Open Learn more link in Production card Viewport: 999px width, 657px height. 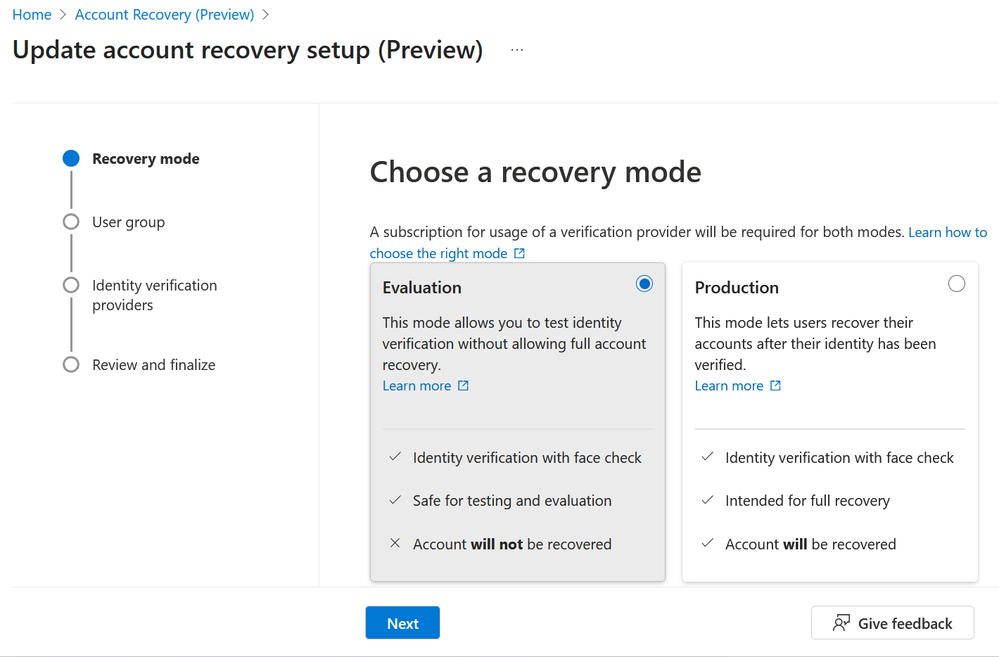click(x=729, y=386)
